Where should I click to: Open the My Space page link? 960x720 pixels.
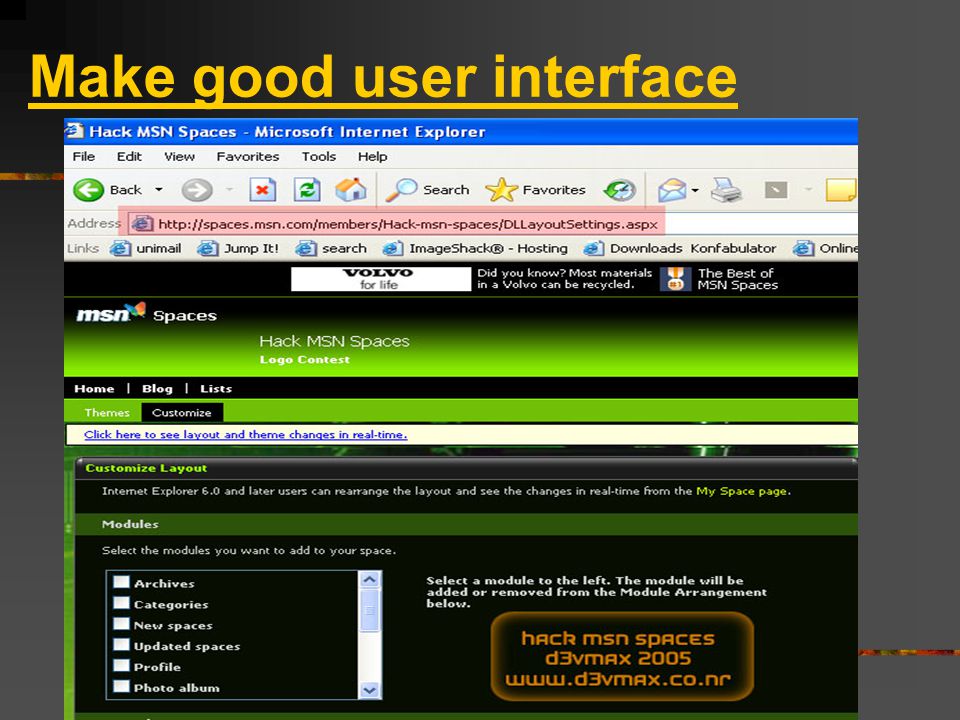pyautogui.click(x=741, y=491)
